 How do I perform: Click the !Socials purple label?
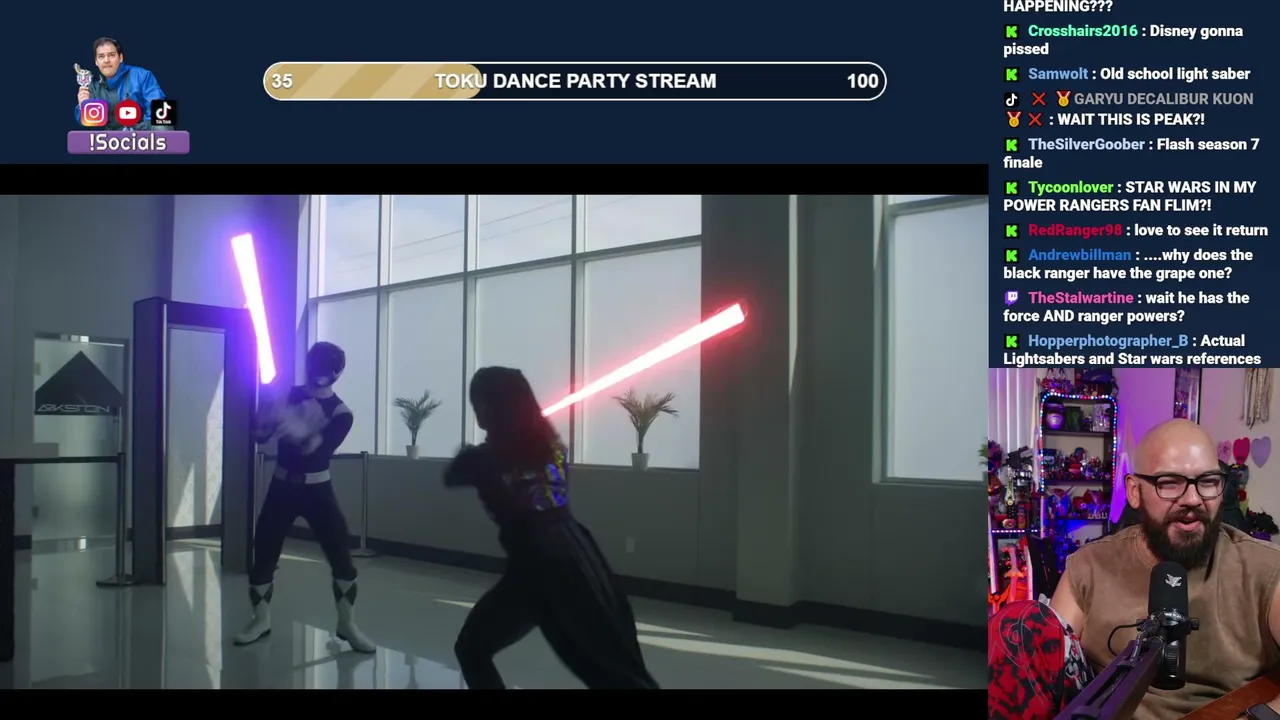tap(128, 142)
